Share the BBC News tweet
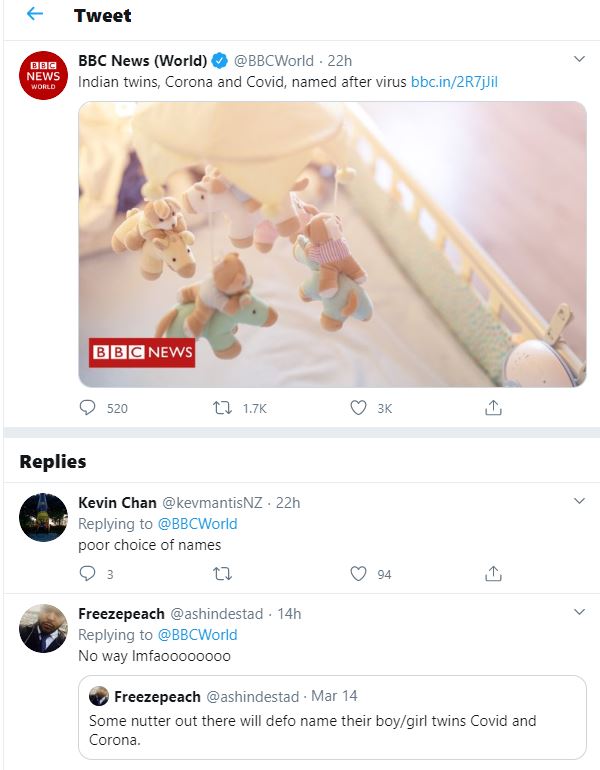 (493, 408)
